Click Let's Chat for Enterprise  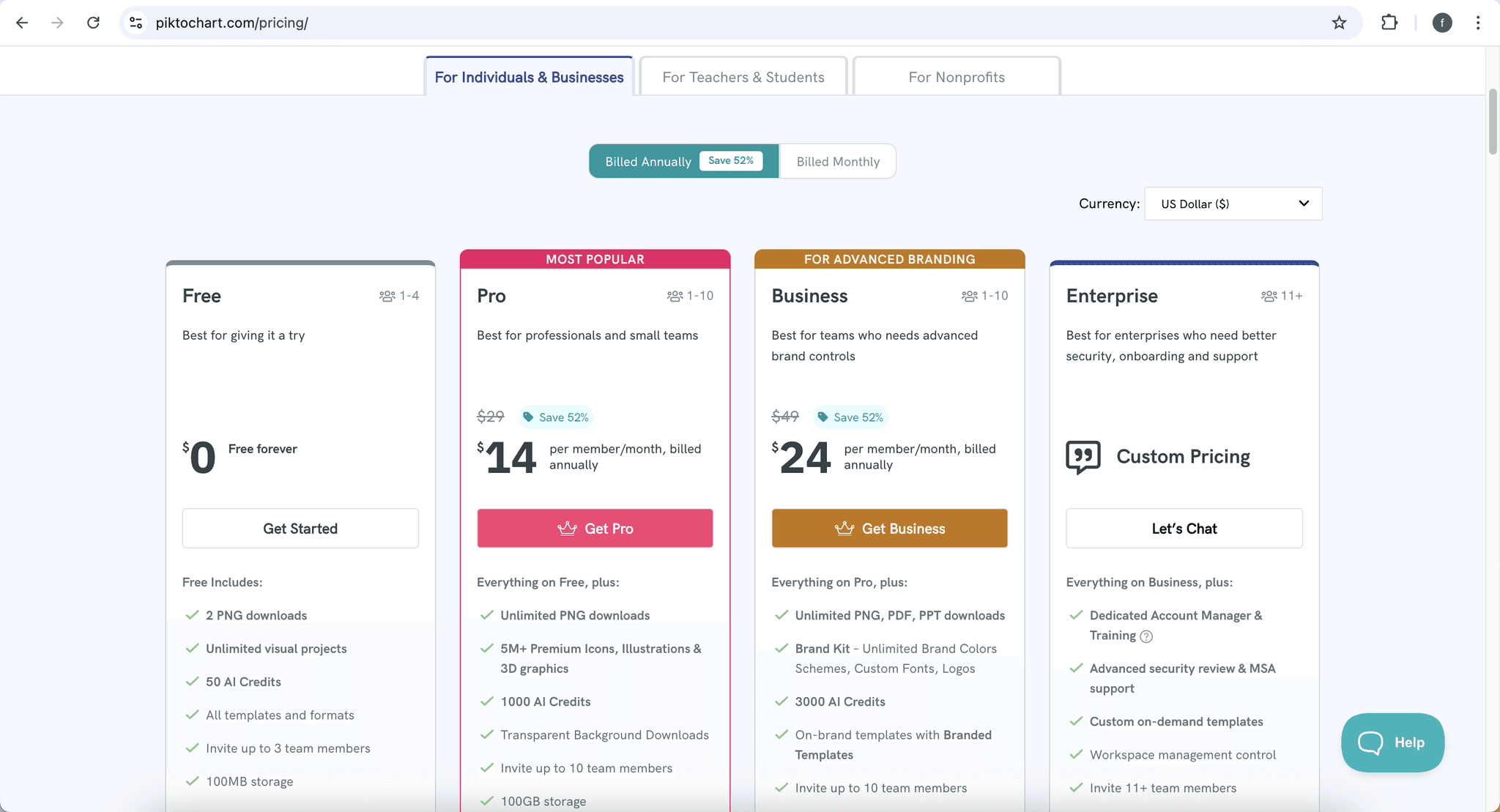tap(1184, 529)
